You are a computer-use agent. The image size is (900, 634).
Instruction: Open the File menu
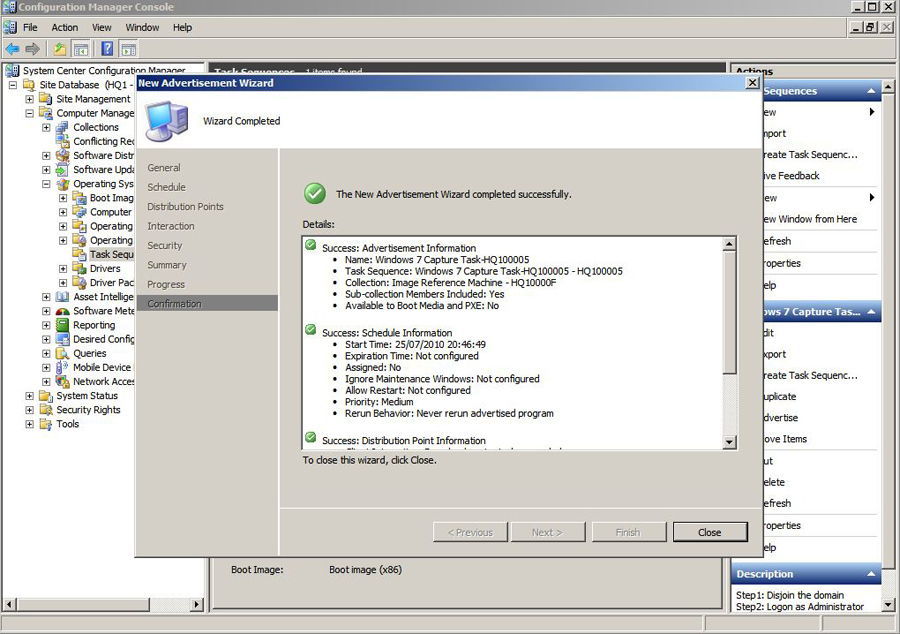30,28
